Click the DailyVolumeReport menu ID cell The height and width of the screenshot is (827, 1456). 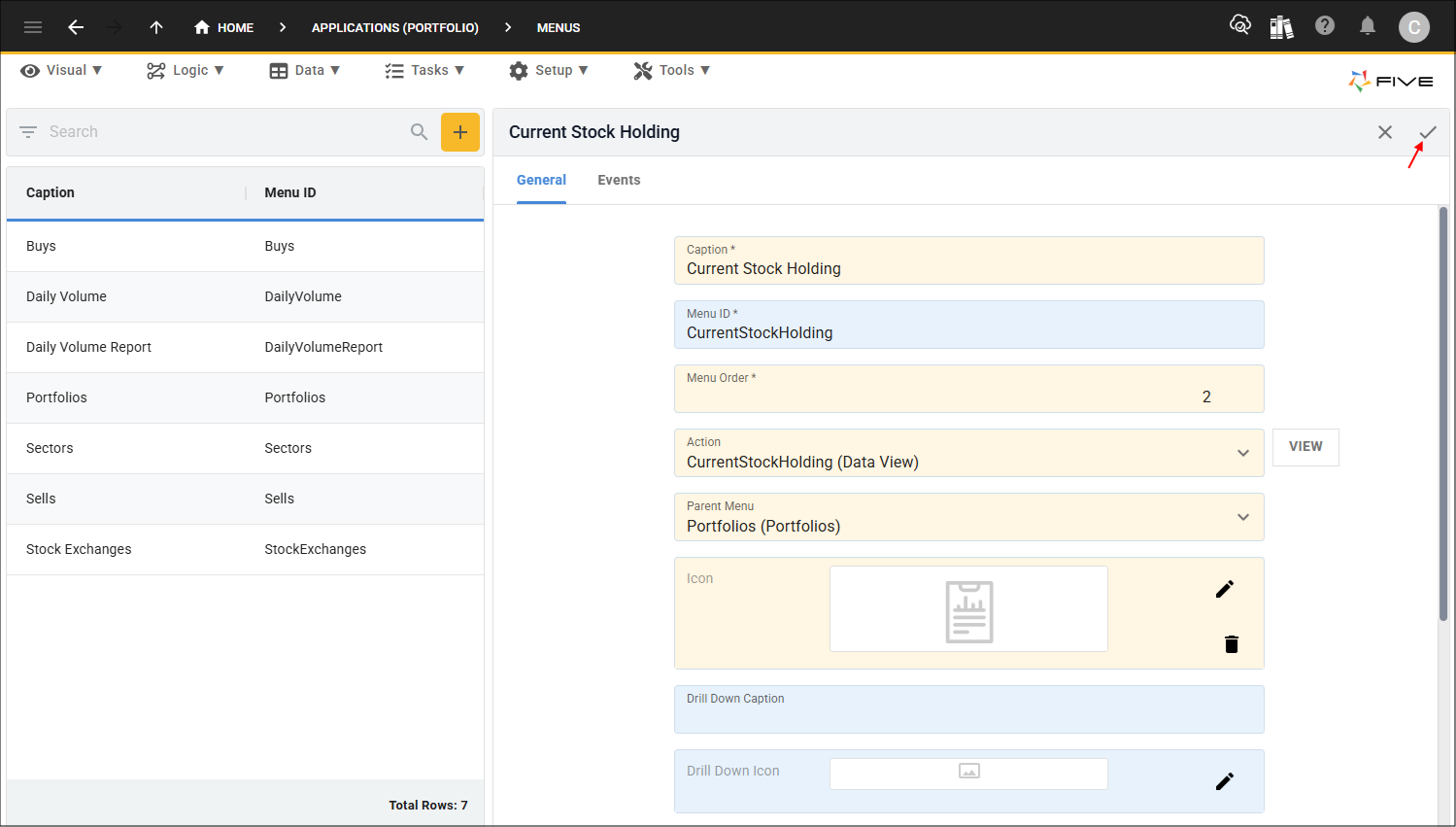[323, 347]
